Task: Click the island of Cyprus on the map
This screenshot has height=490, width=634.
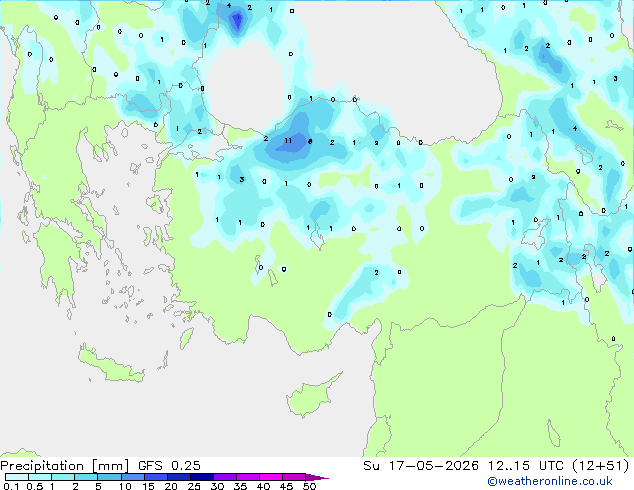Action: coord(311,398)
